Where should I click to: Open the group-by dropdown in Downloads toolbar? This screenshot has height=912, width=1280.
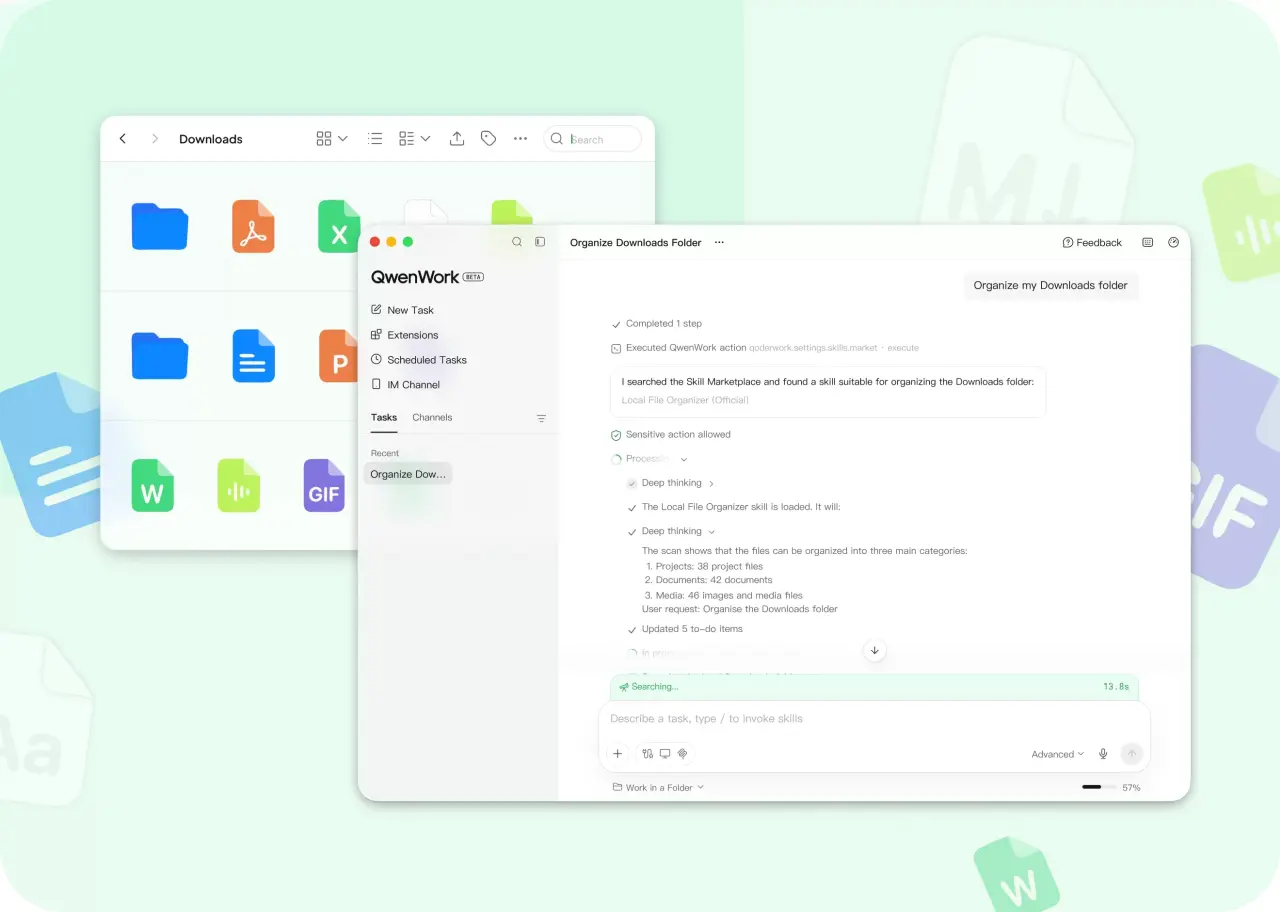click(414, 139)
